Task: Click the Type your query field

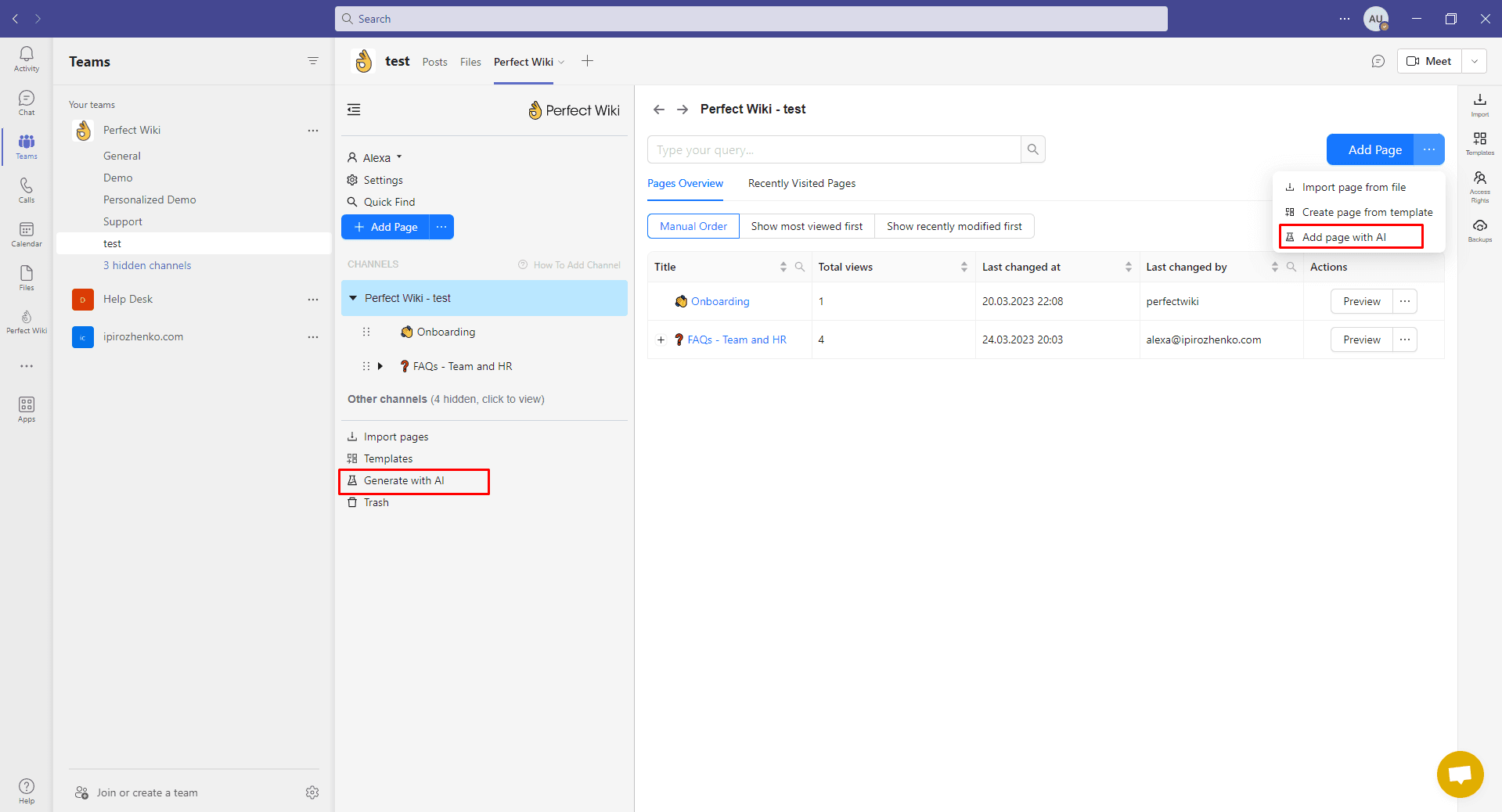Action: 834,149
